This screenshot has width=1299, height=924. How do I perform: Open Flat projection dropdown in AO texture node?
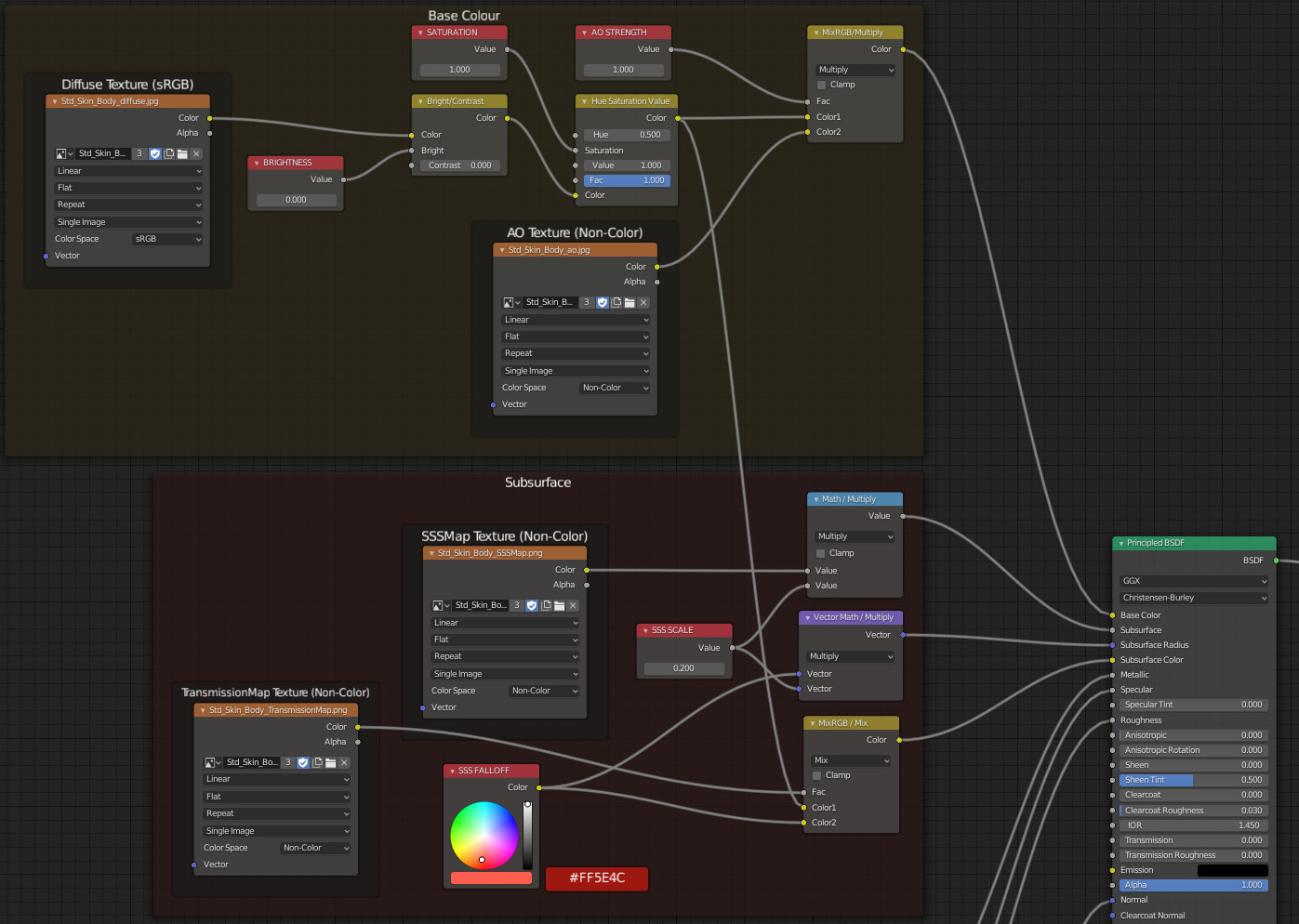point(576,337)
